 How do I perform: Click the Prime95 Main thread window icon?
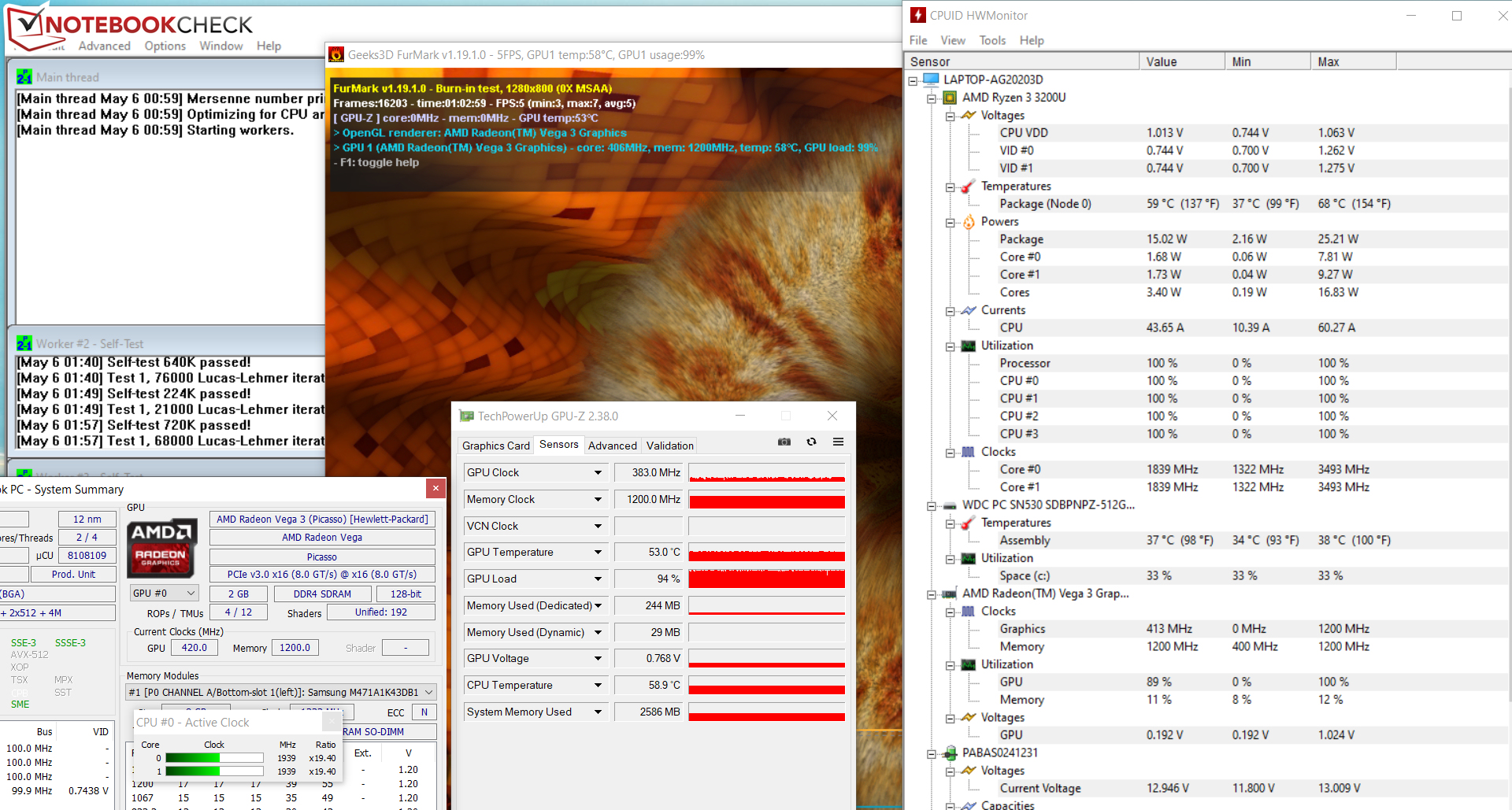pos(24,77)
